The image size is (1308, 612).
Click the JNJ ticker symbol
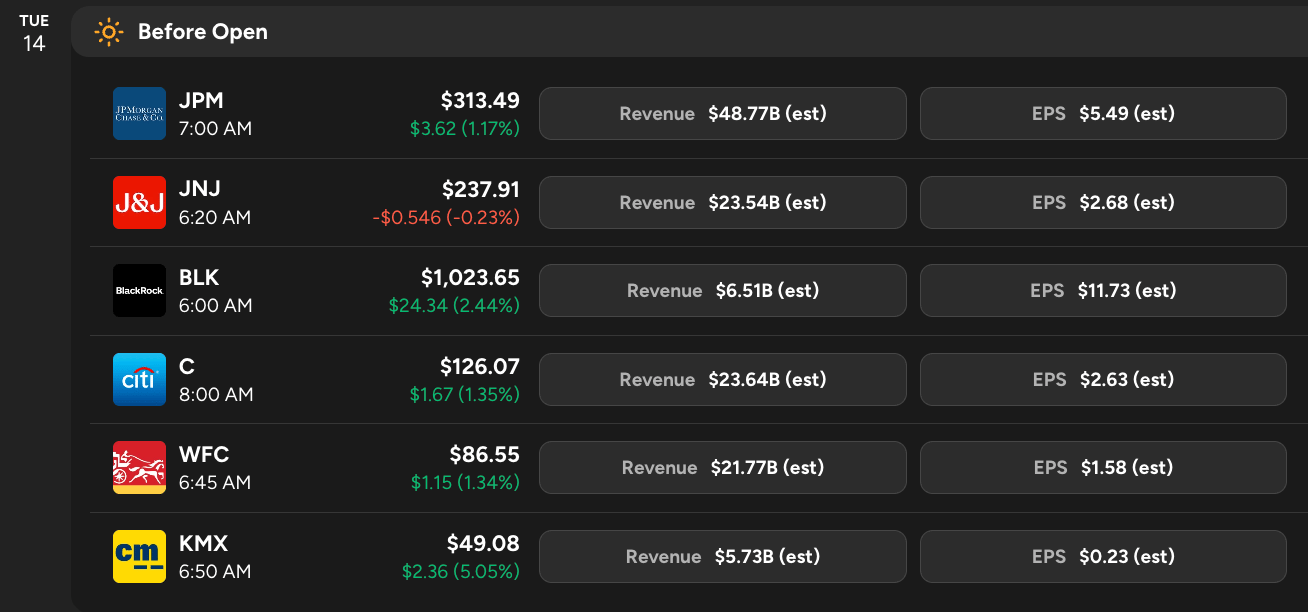(x=200, y=189)
